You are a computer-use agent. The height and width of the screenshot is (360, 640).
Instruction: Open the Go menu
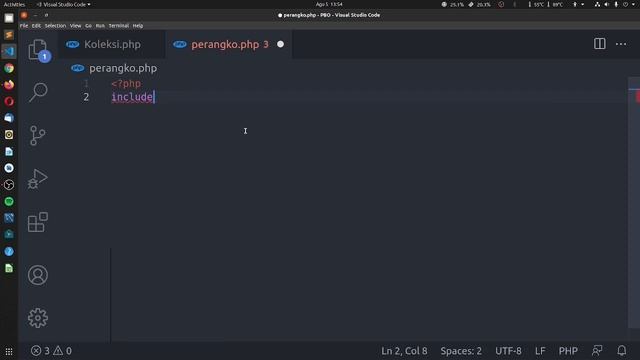[89, 26]
